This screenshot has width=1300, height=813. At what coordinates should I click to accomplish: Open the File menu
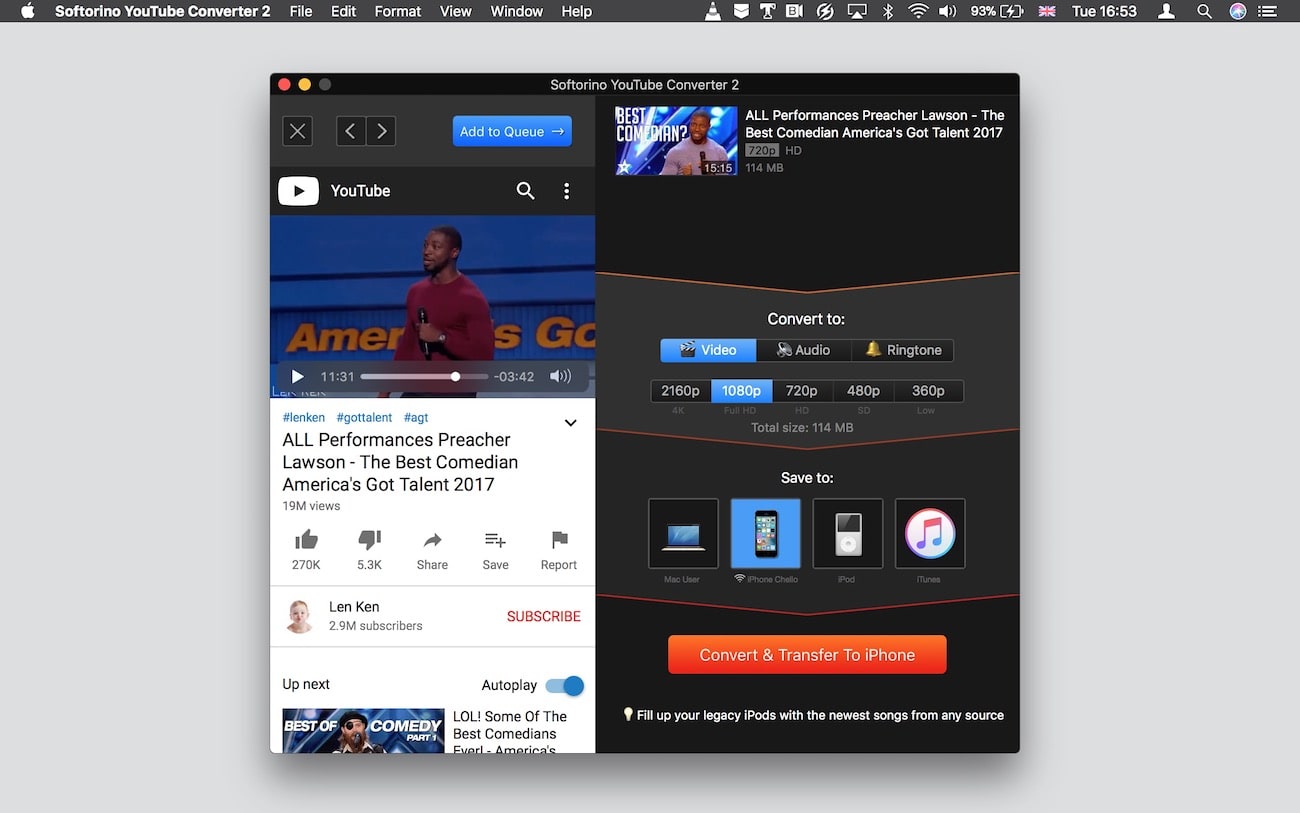[300, 11]
